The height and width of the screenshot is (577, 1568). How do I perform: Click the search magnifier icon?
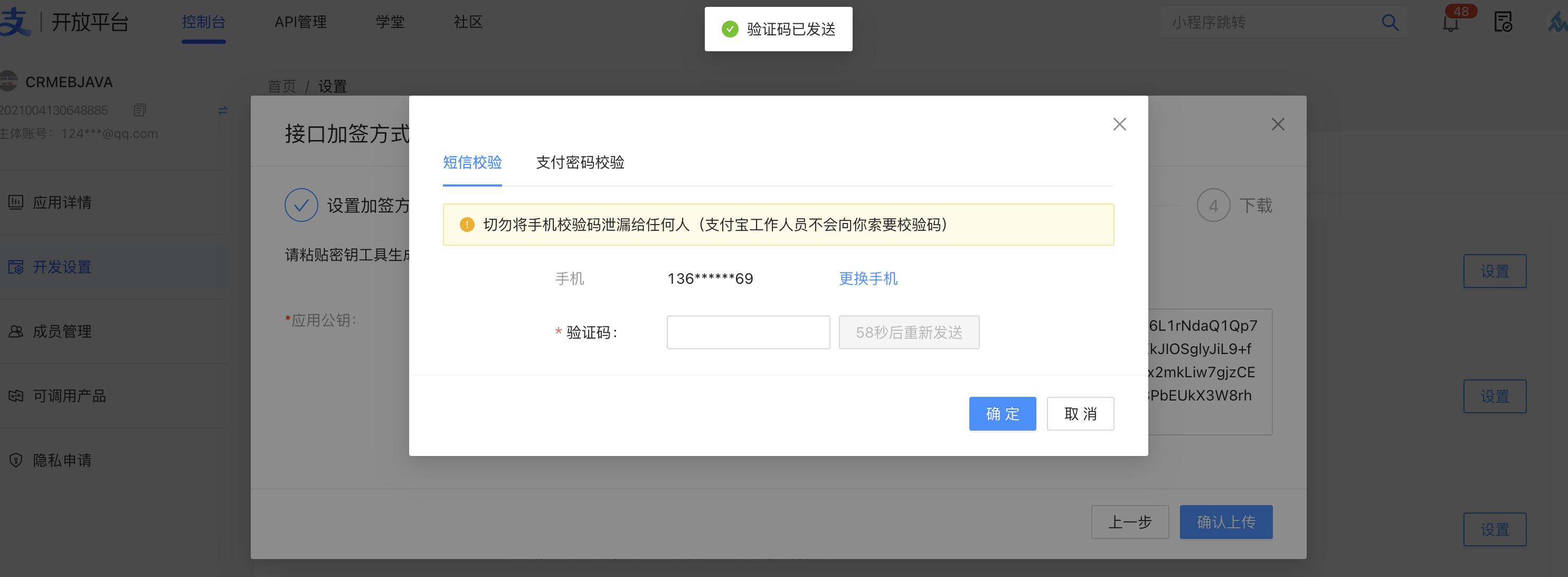pyautogui.click(x=1390, y=23)
